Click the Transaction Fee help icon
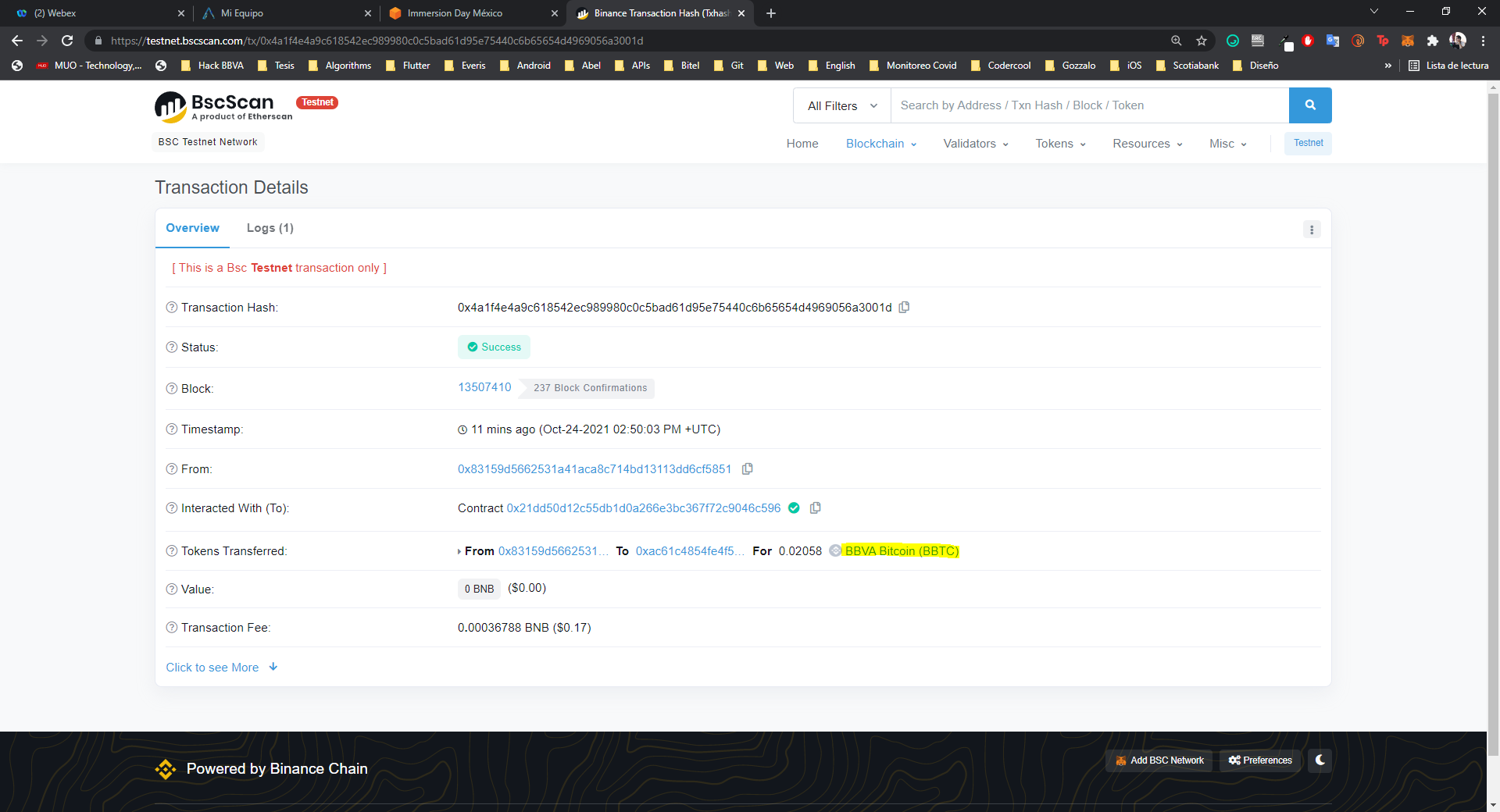Image resolution: width=1500 pixels, height=812 pixels. (172, 628)
